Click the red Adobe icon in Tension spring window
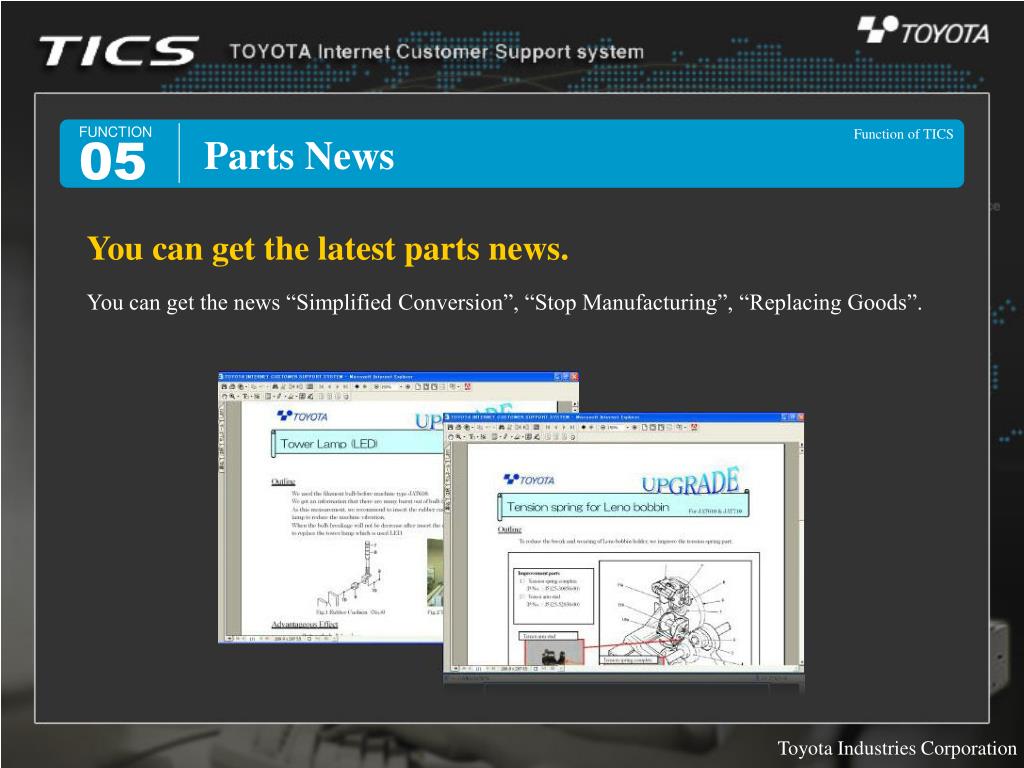 coord(694,427)
